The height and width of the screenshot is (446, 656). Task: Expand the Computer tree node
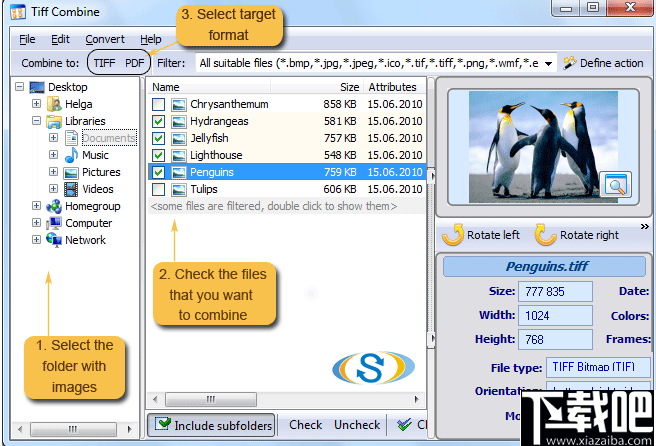pos(36,223)
